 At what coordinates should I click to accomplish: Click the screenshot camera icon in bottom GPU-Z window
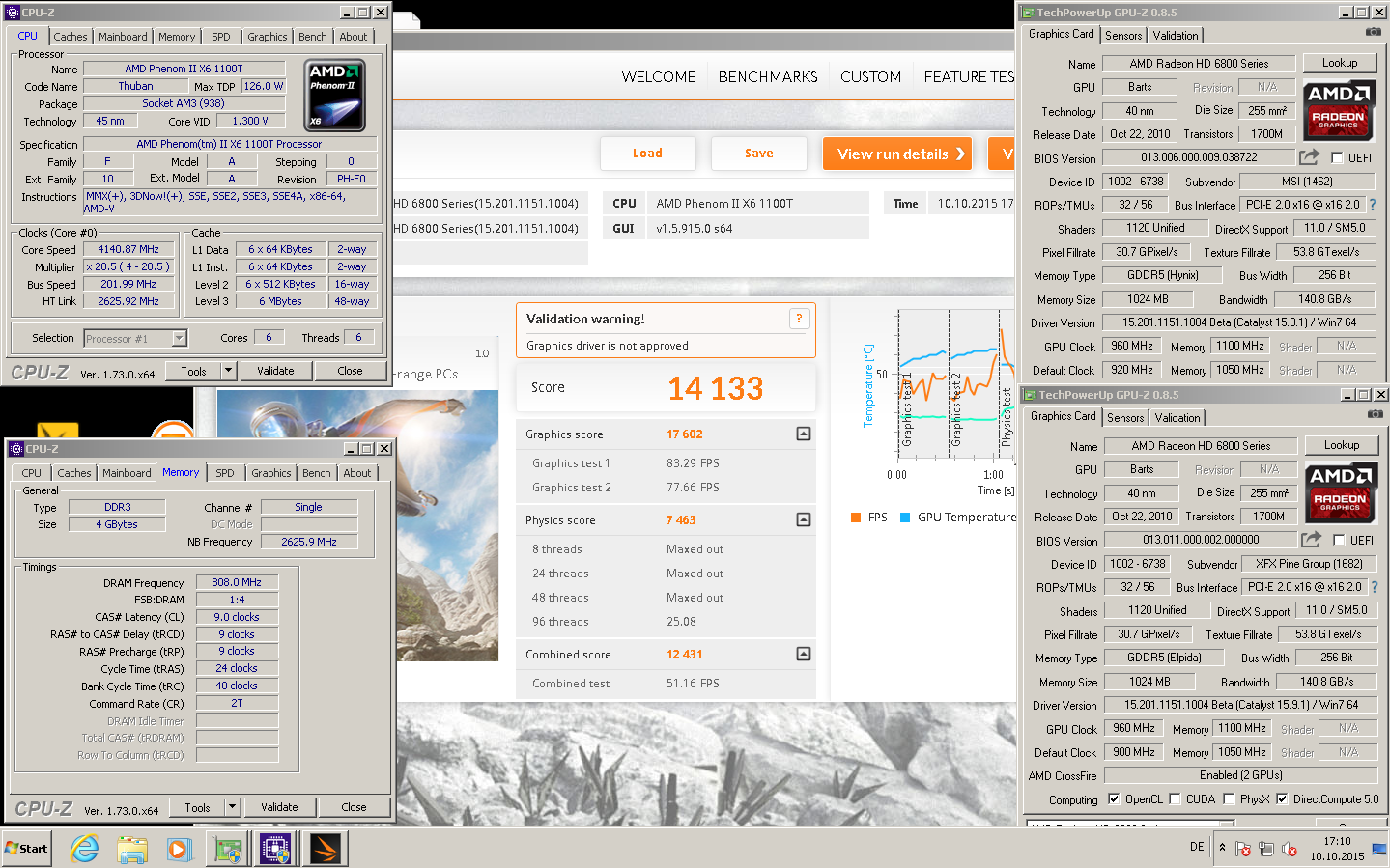coord(1375,414)
